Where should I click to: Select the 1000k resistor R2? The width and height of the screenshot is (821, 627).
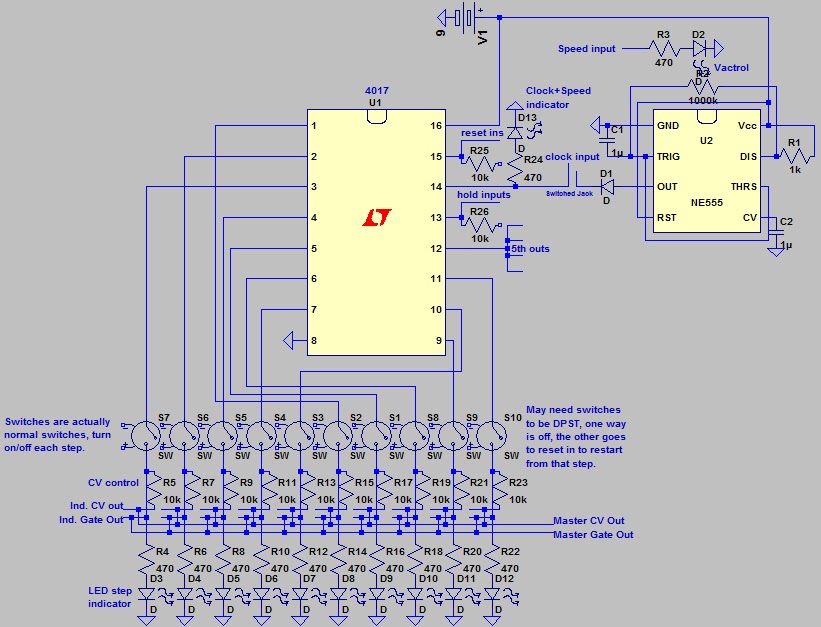point(703,87)
